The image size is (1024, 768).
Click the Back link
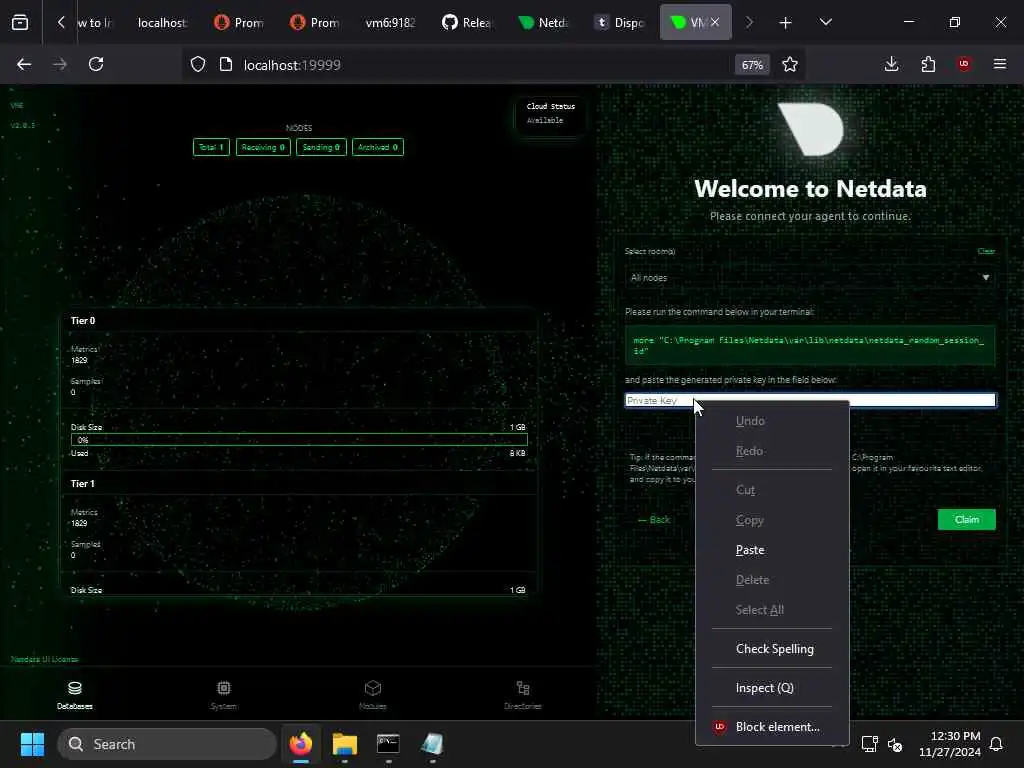(654, 520)
